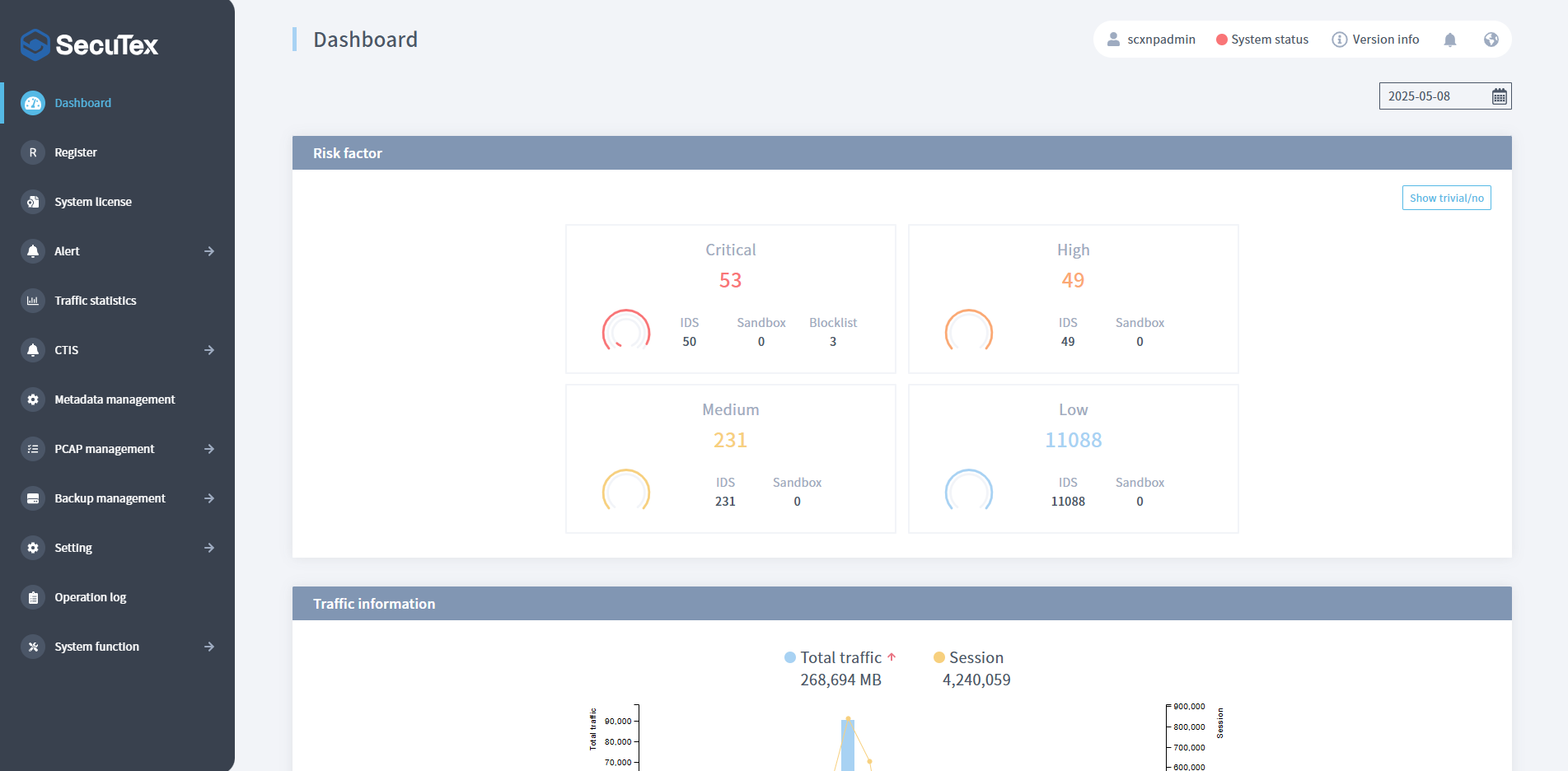Open the Traffic statistics menu item

pos(117,301)
